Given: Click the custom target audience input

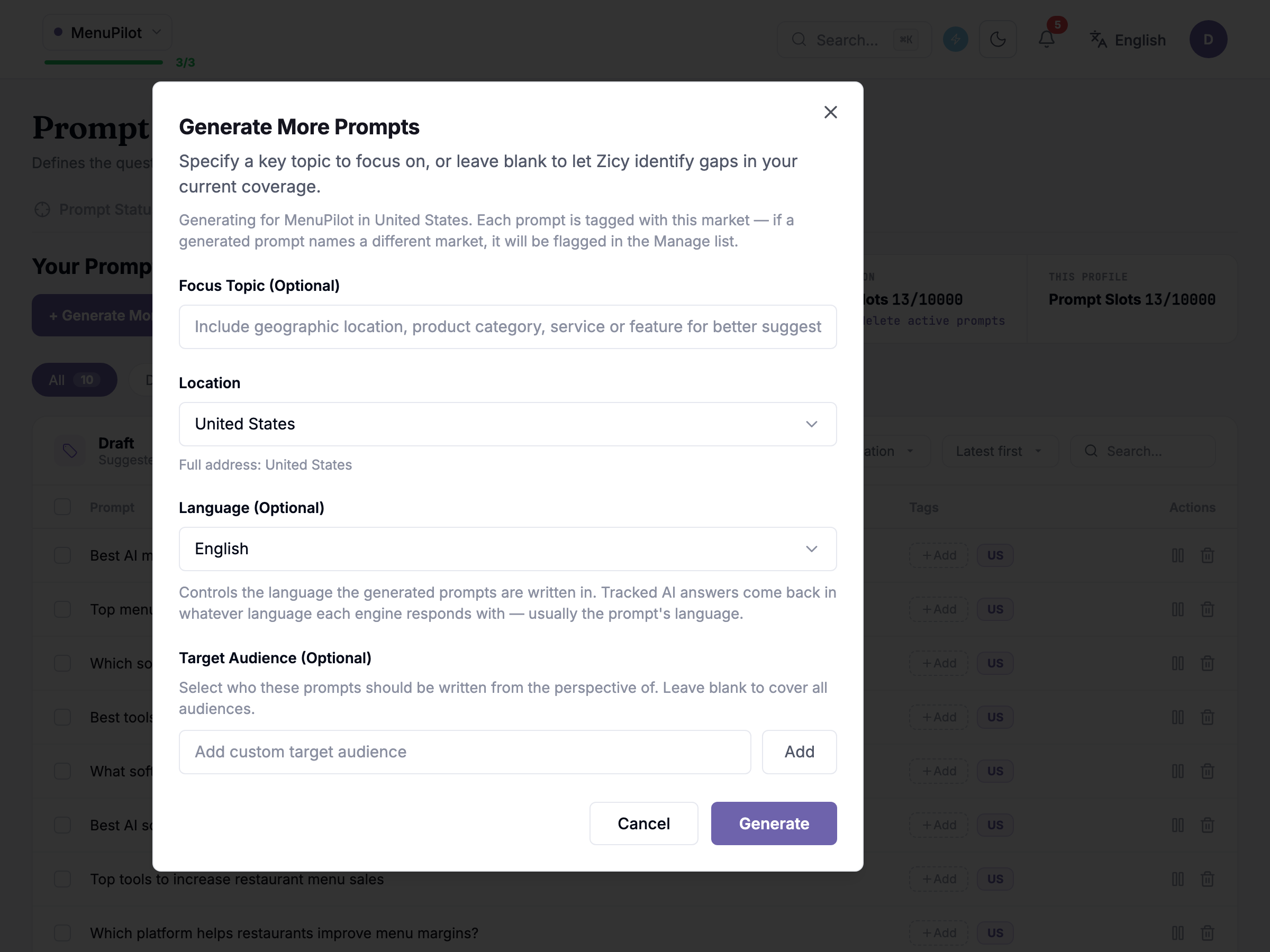Looking at the screenshot, I should 465,752.
